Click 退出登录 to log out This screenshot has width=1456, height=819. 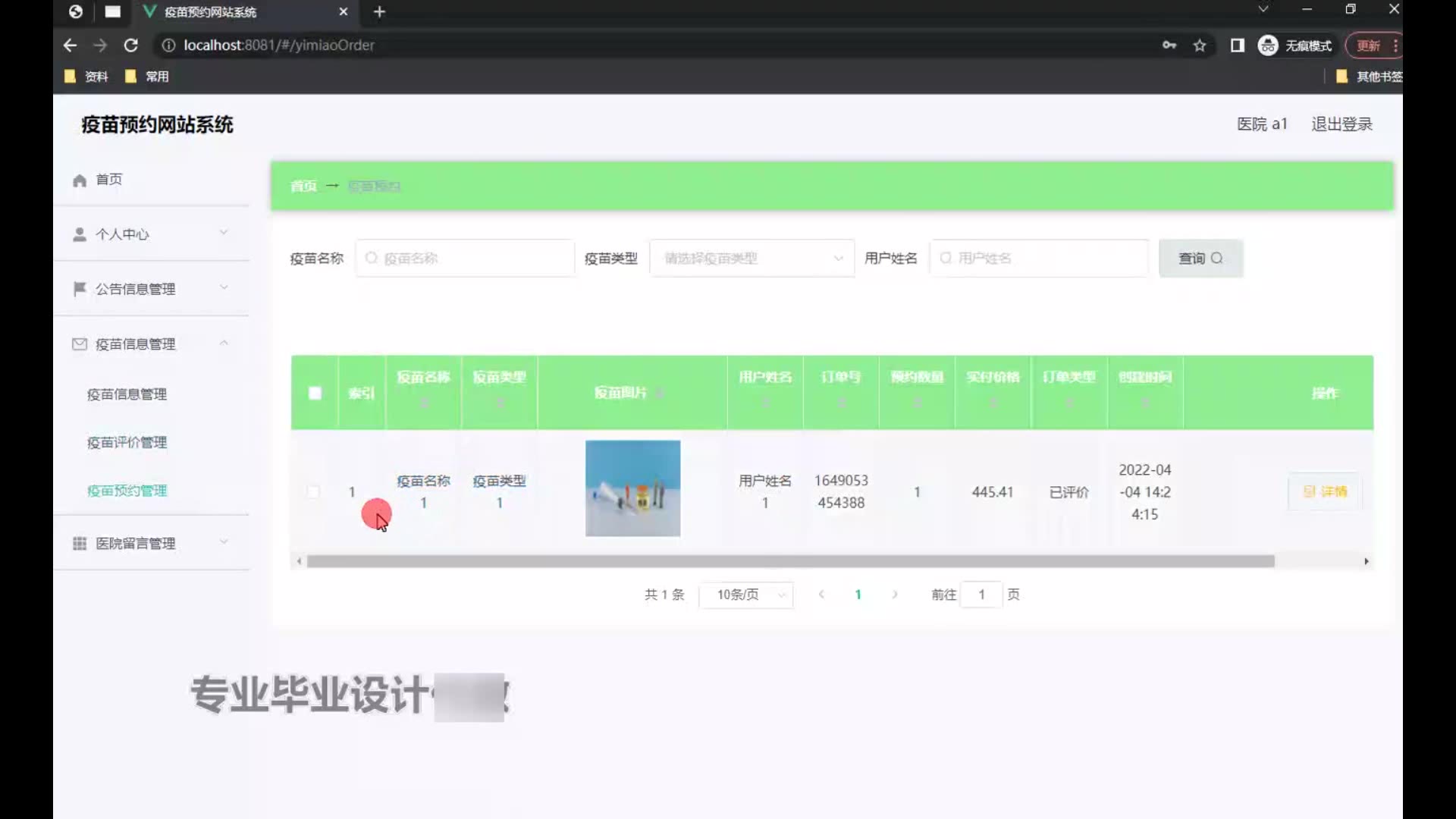pyautogui.click(x=1341, y=124)
